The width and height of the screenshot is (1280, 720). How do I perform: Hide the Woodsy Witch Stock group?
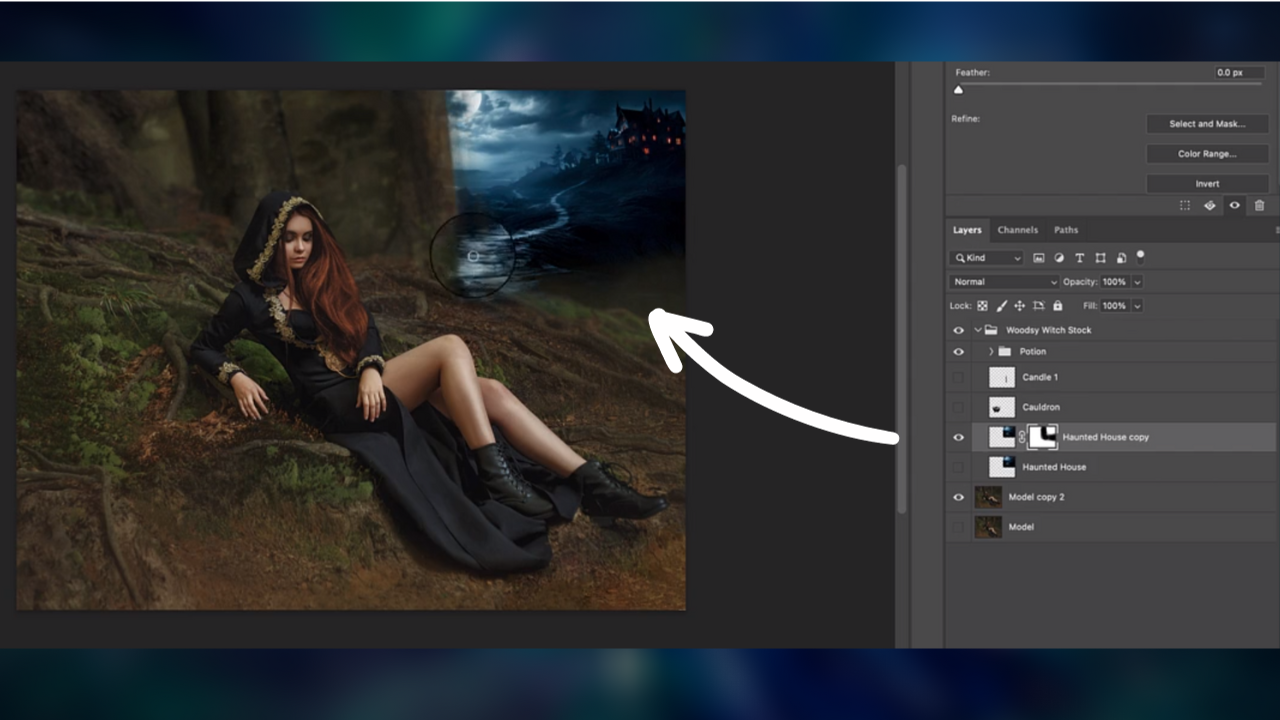pos(959,330)
